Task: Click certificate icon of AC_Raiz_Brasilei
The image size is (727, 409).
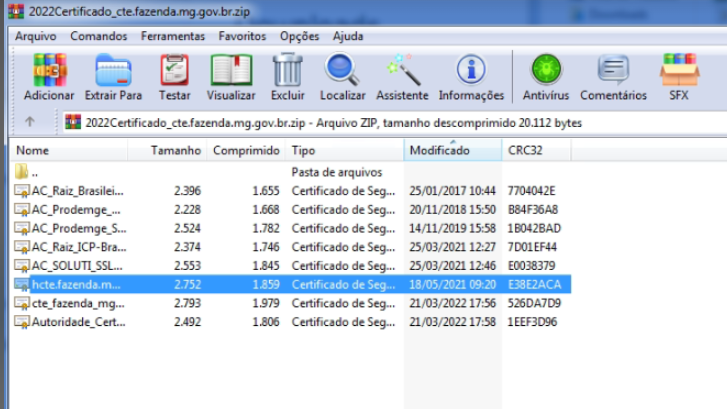Action: point(21,191)
